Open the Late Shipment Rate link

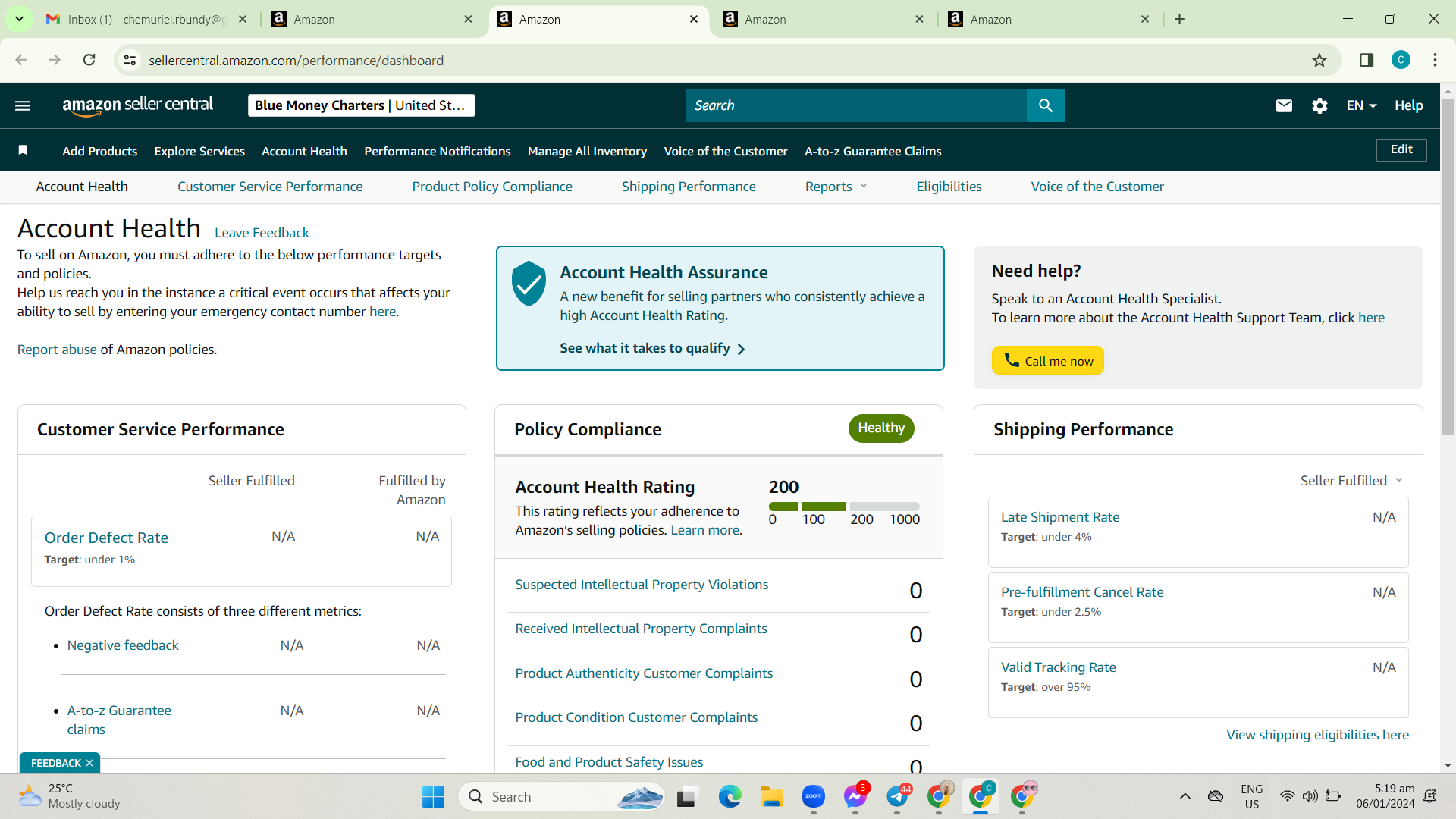coord(1060,517)
